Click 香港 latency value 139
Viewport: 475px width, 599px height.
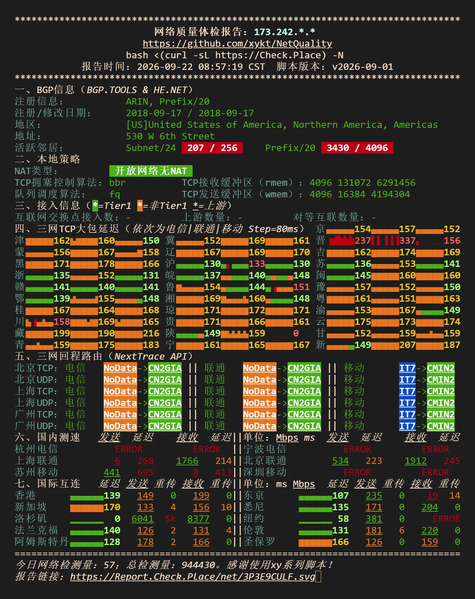click(112, 495)
